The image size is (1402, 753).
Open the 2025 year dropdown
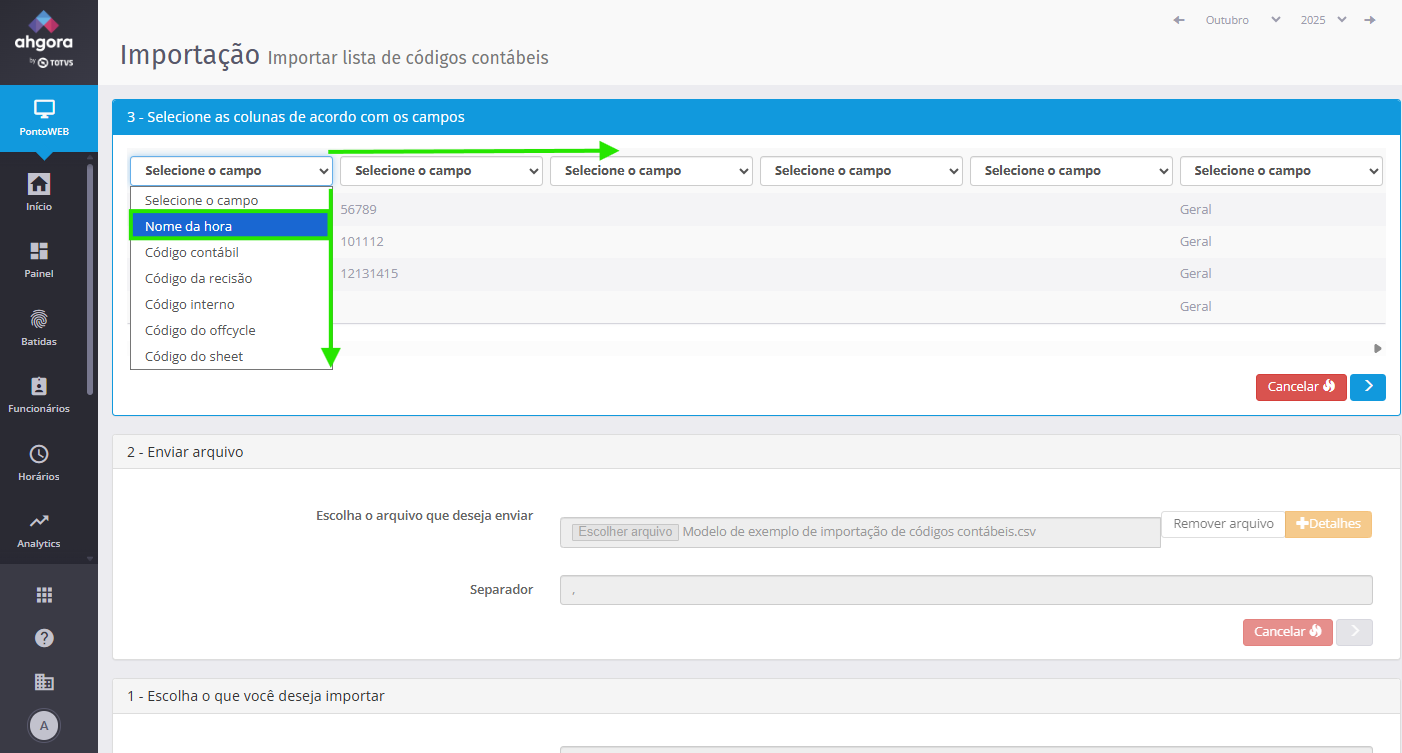coord(1323,20)
